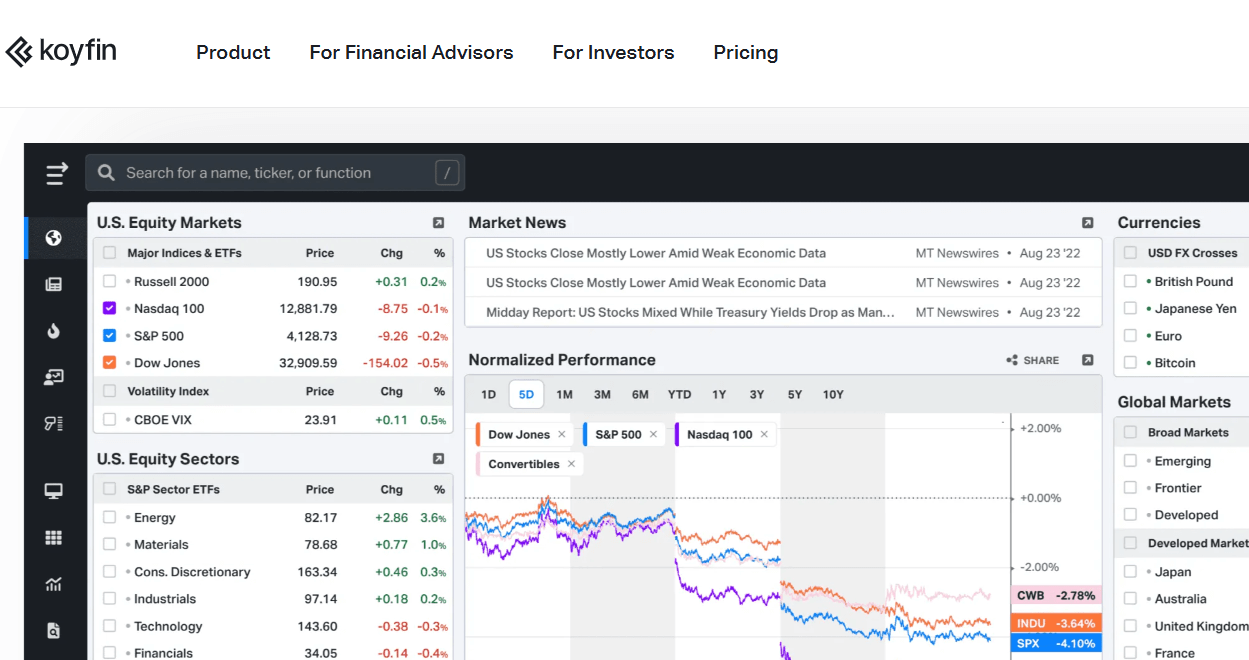The image size is (1249, 660).
Task: Select the 1D time range tab
Action: (488, 394)
